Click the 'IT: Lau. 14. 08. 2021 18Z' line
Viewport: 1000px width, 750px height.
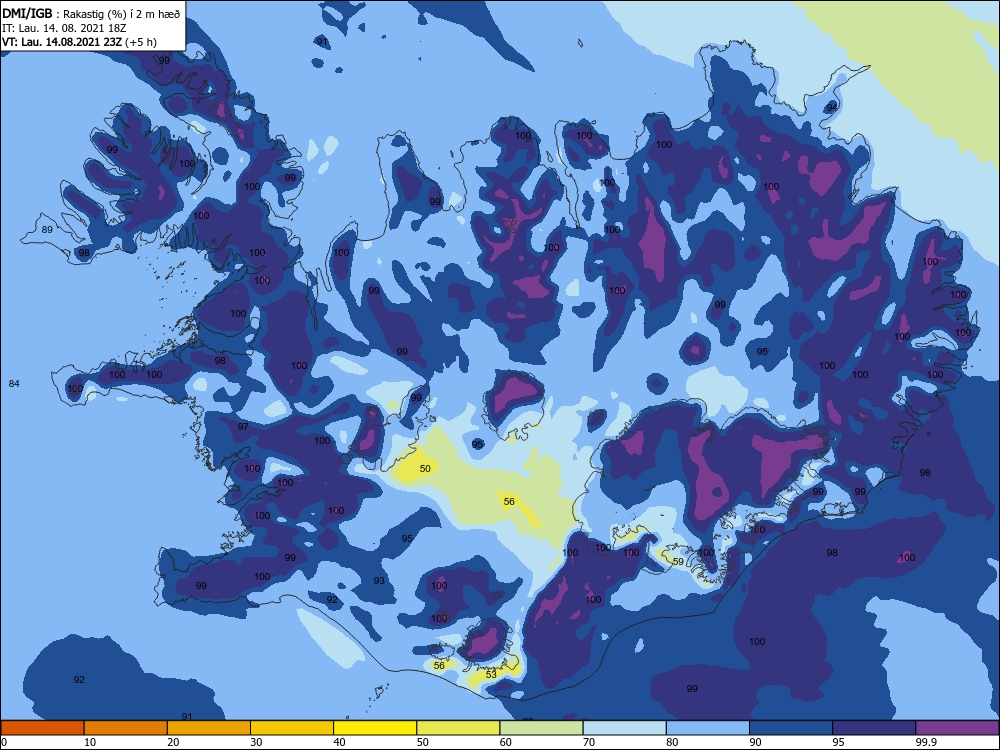pyautogui.click(x=64, y=28)
